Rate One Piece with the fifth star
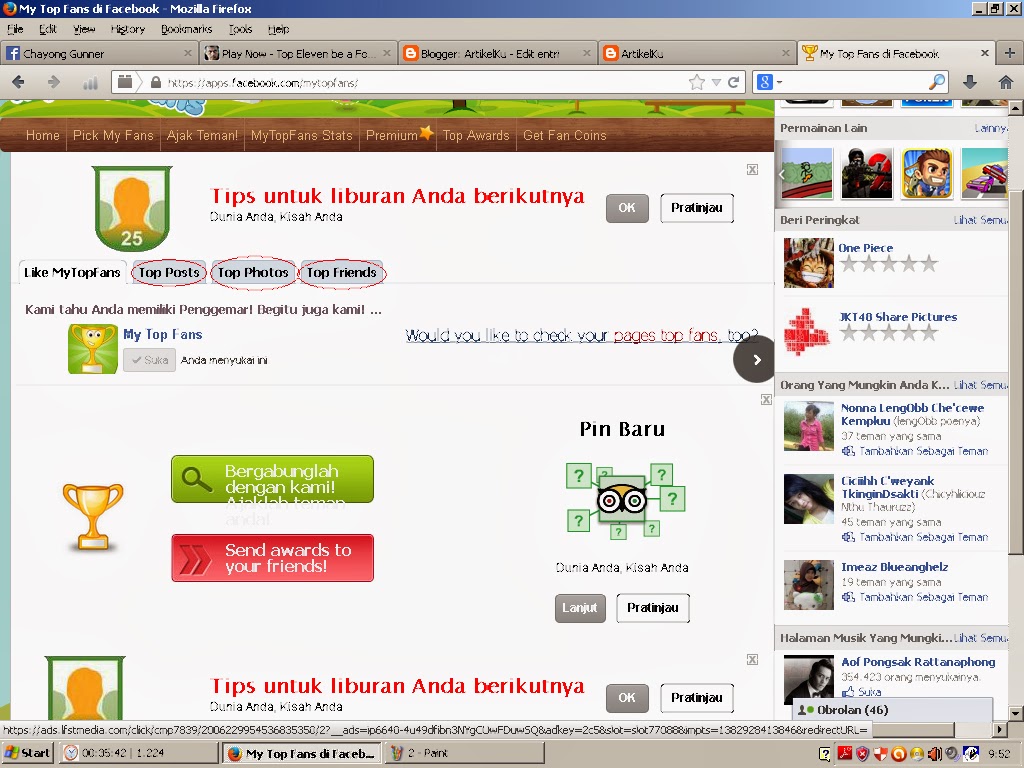1024x768 pixels. [929, 264]
